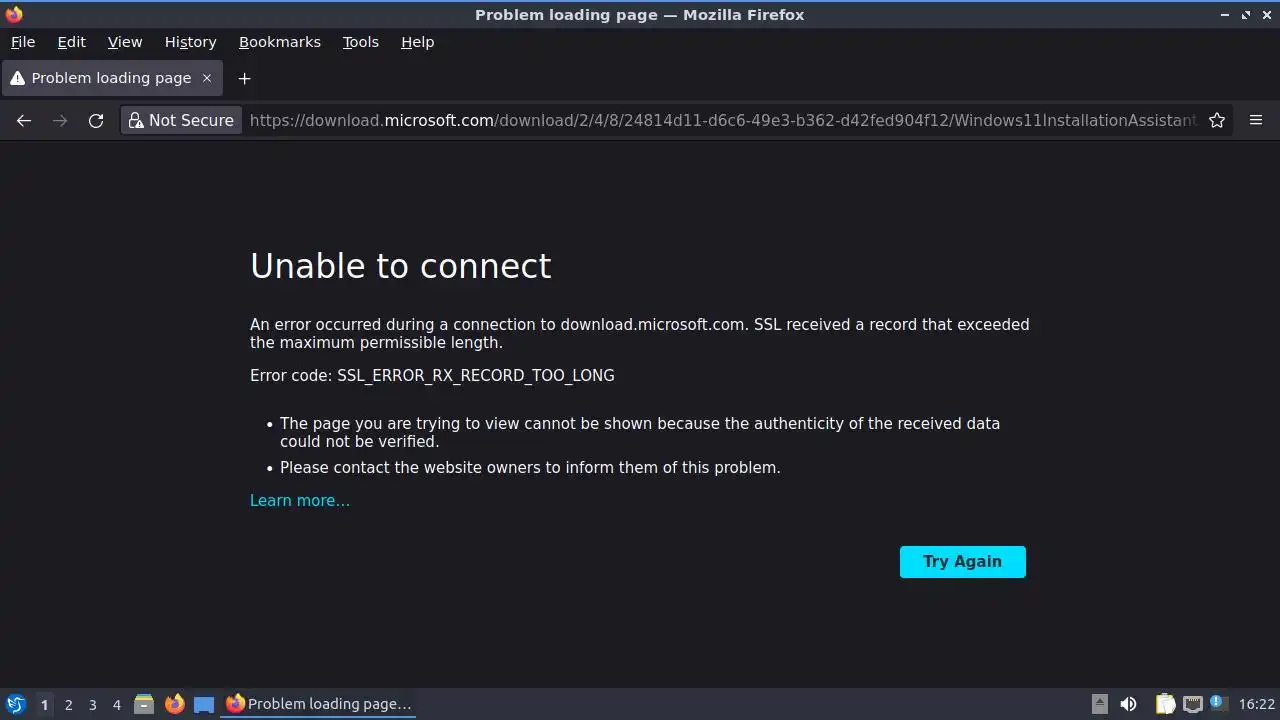Click the Try Again button

962,561
